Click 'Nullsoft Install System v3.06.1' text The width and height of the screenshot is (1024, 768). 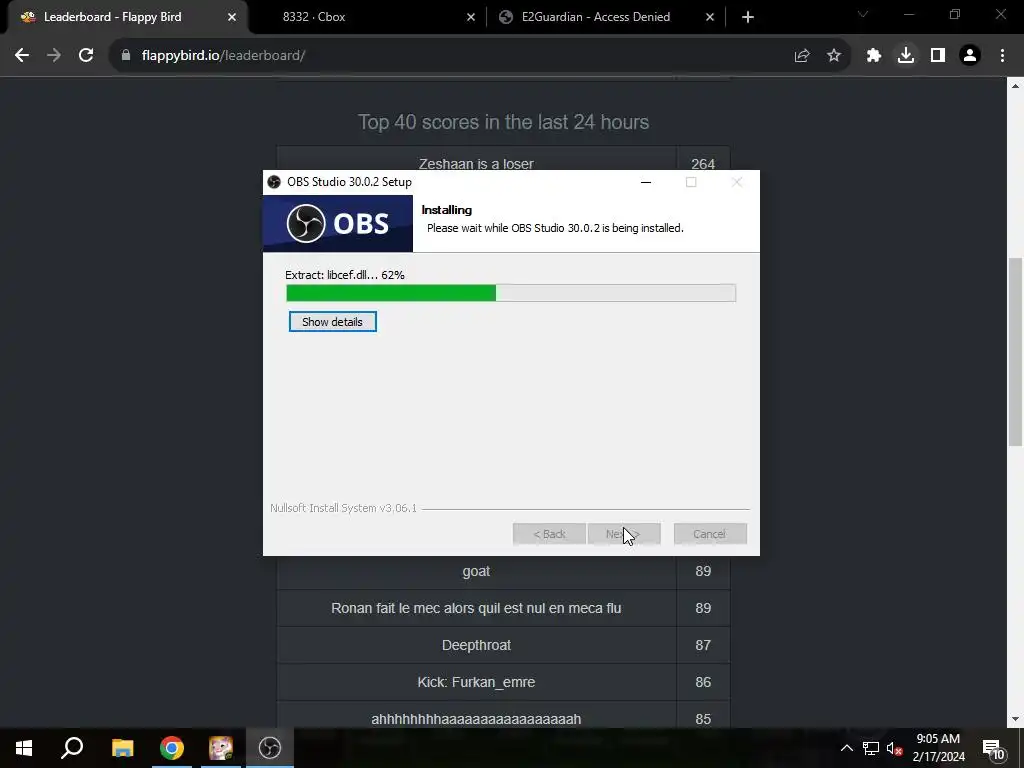(x=344, y=508)
